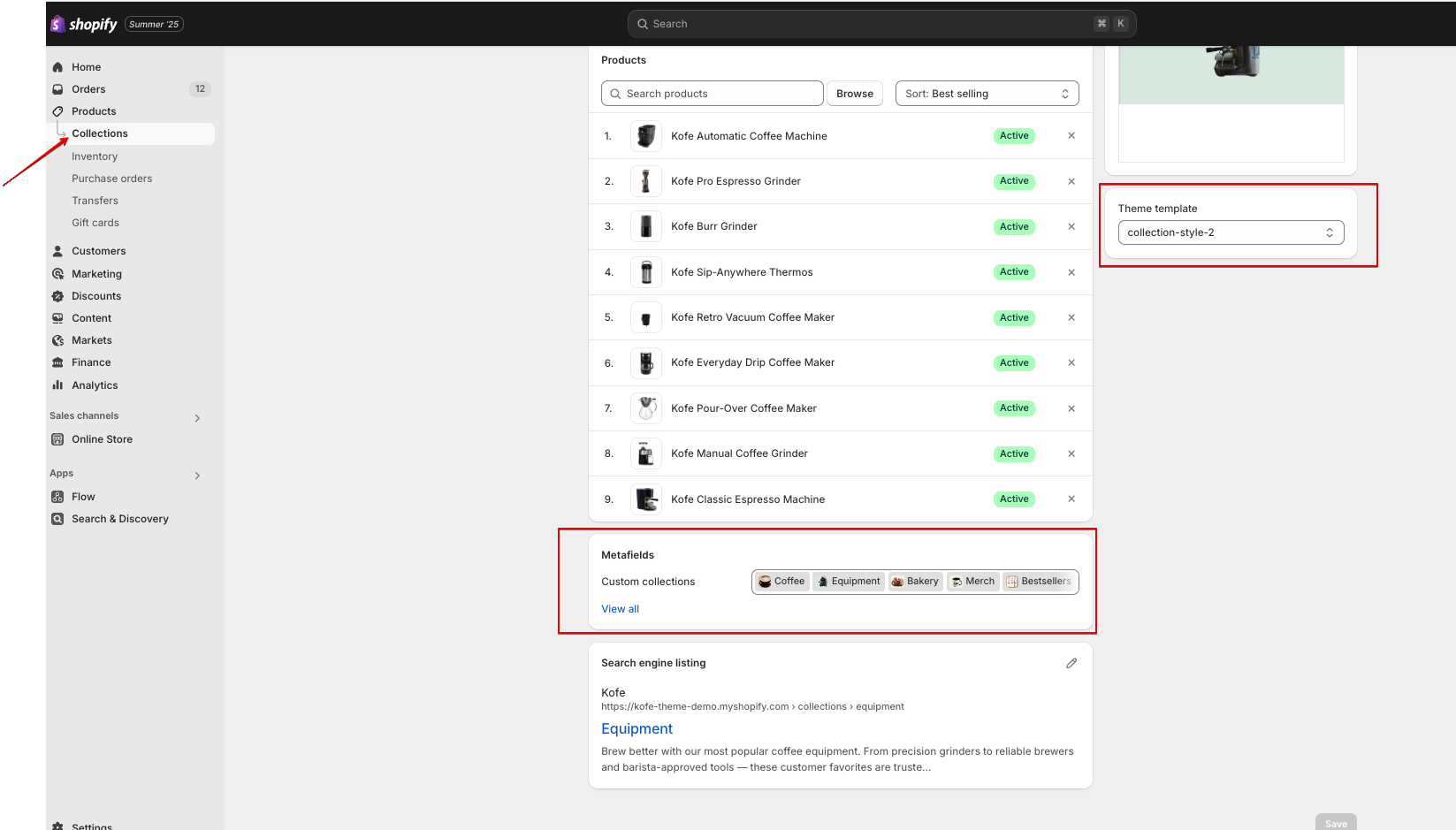
Task: Open Home in the sidebar
Action: [86, 67]
